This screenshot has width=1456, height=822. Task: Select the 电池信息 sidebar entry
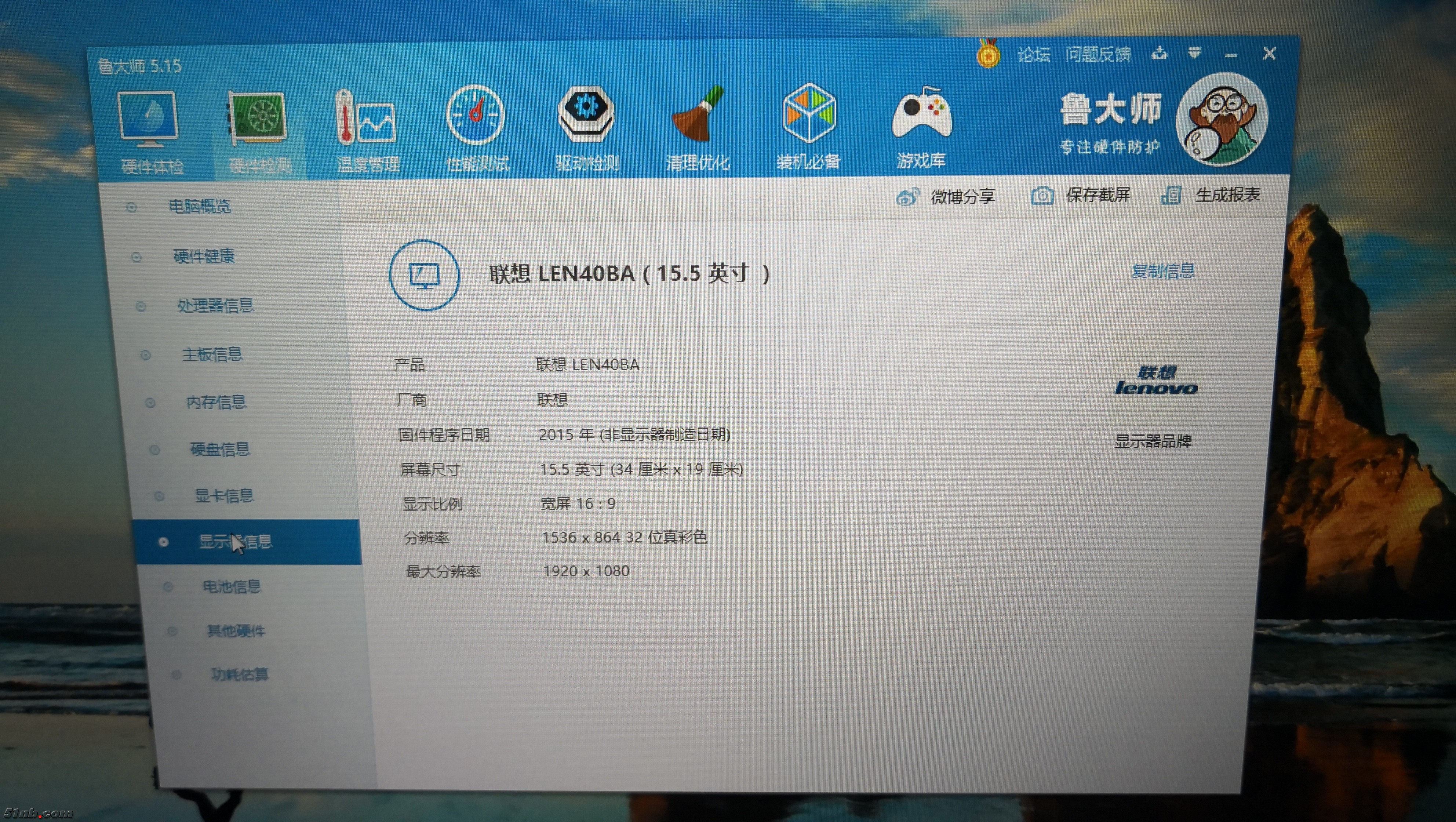[232, 586]
